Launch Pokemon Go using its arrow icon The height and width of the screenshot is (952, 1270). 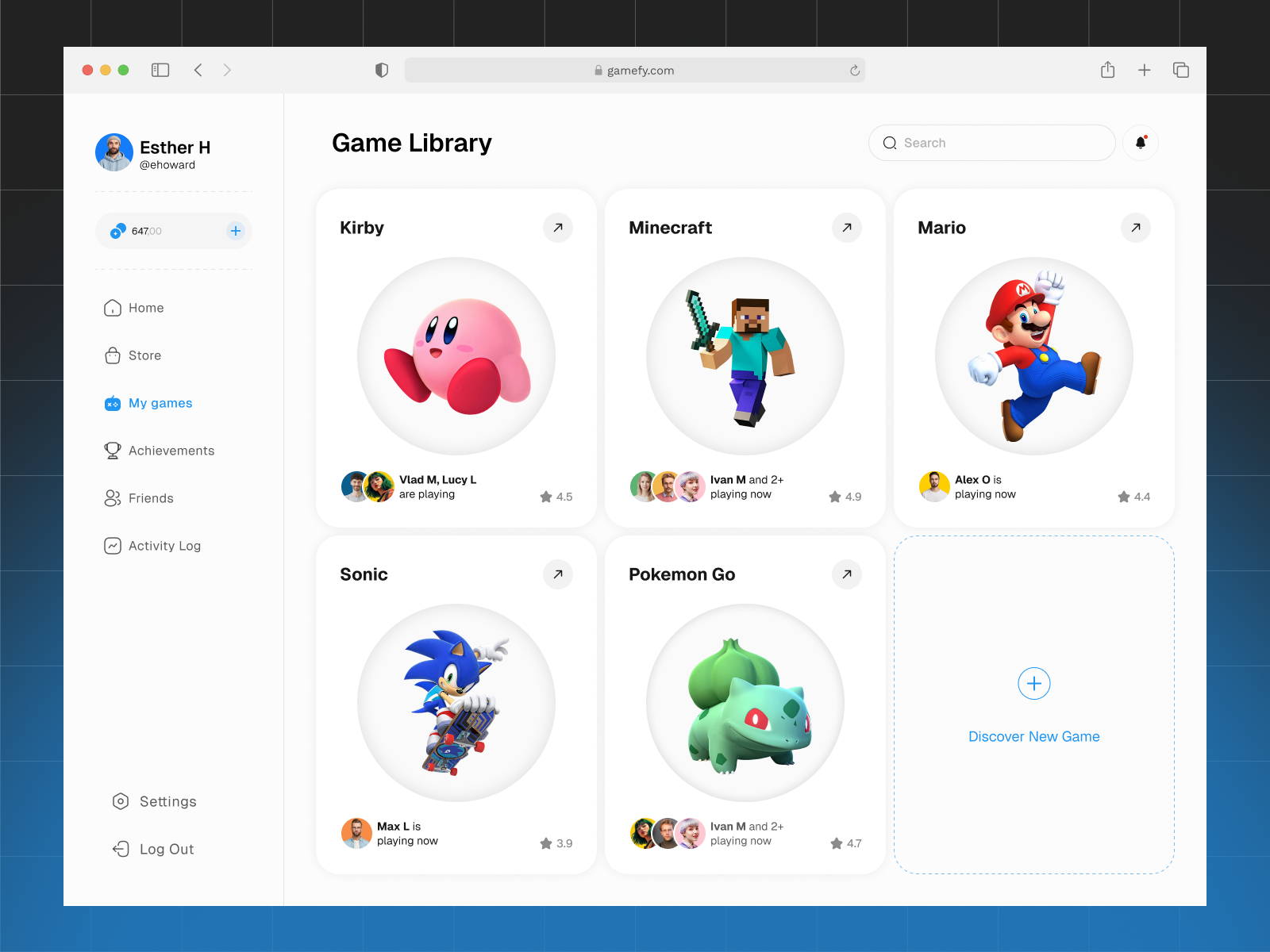point(847,574)
